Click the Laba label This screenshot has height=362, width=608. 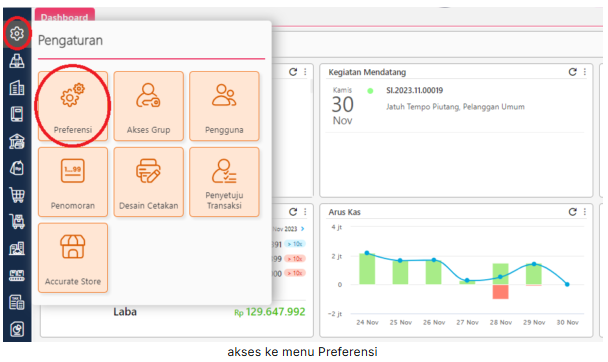tap(125, 312)
